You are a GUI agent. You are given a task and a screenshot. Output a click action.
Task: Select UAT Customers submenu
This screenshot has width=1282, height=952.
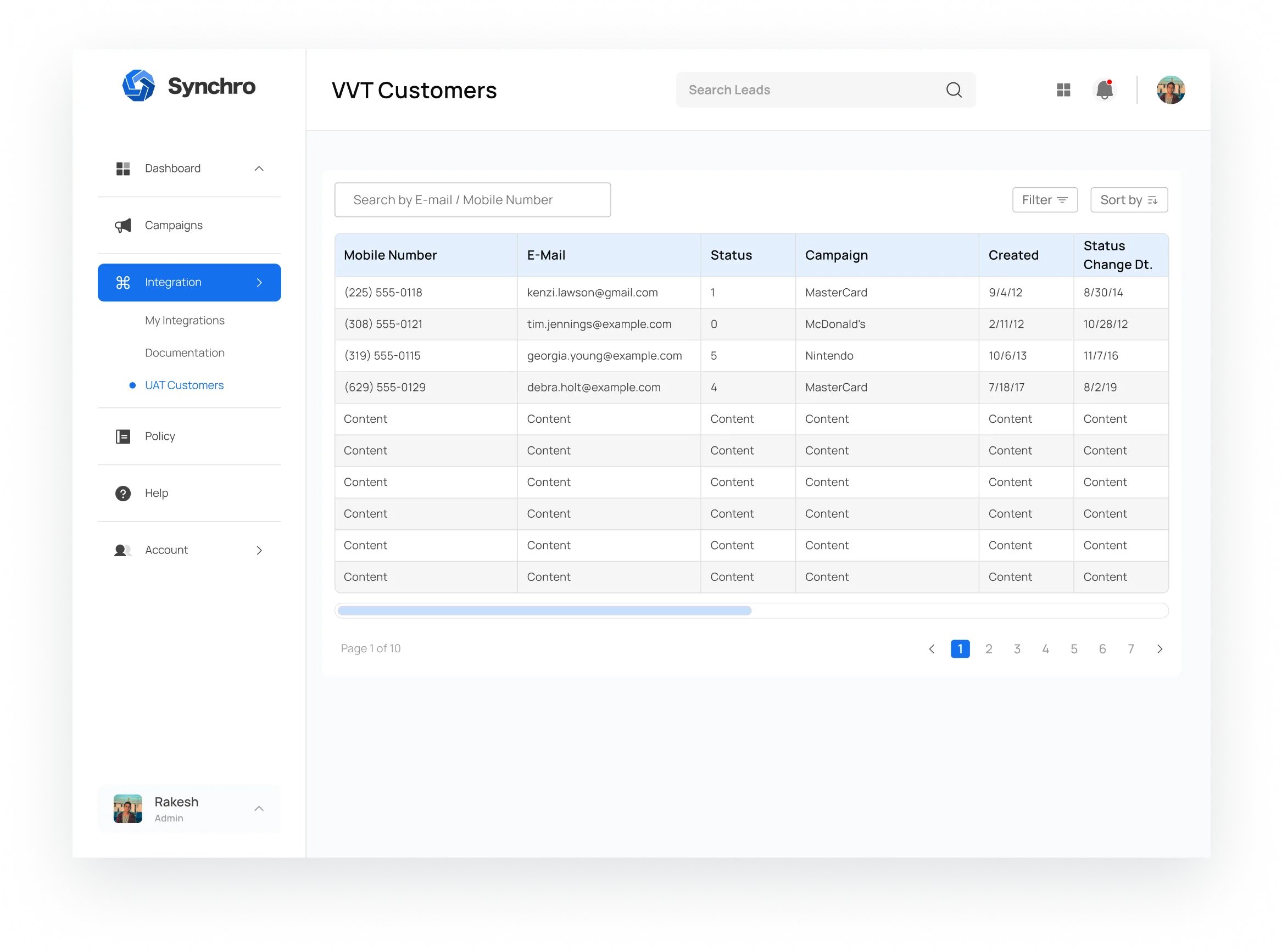184,385
